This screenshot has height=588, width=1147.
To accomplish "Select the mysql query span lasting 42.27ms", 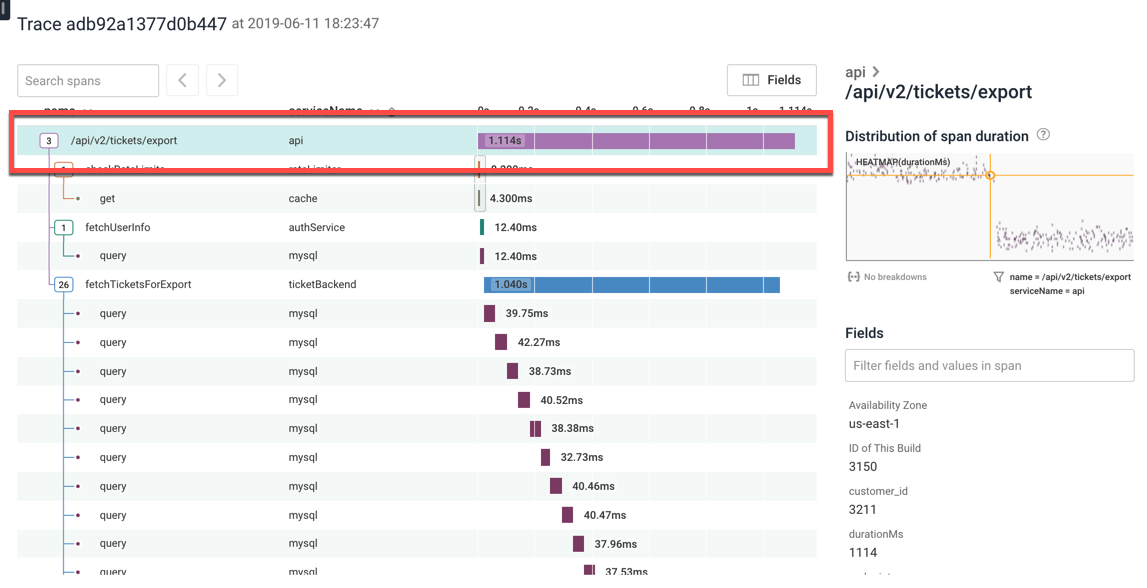I will (x=417, y=342).
